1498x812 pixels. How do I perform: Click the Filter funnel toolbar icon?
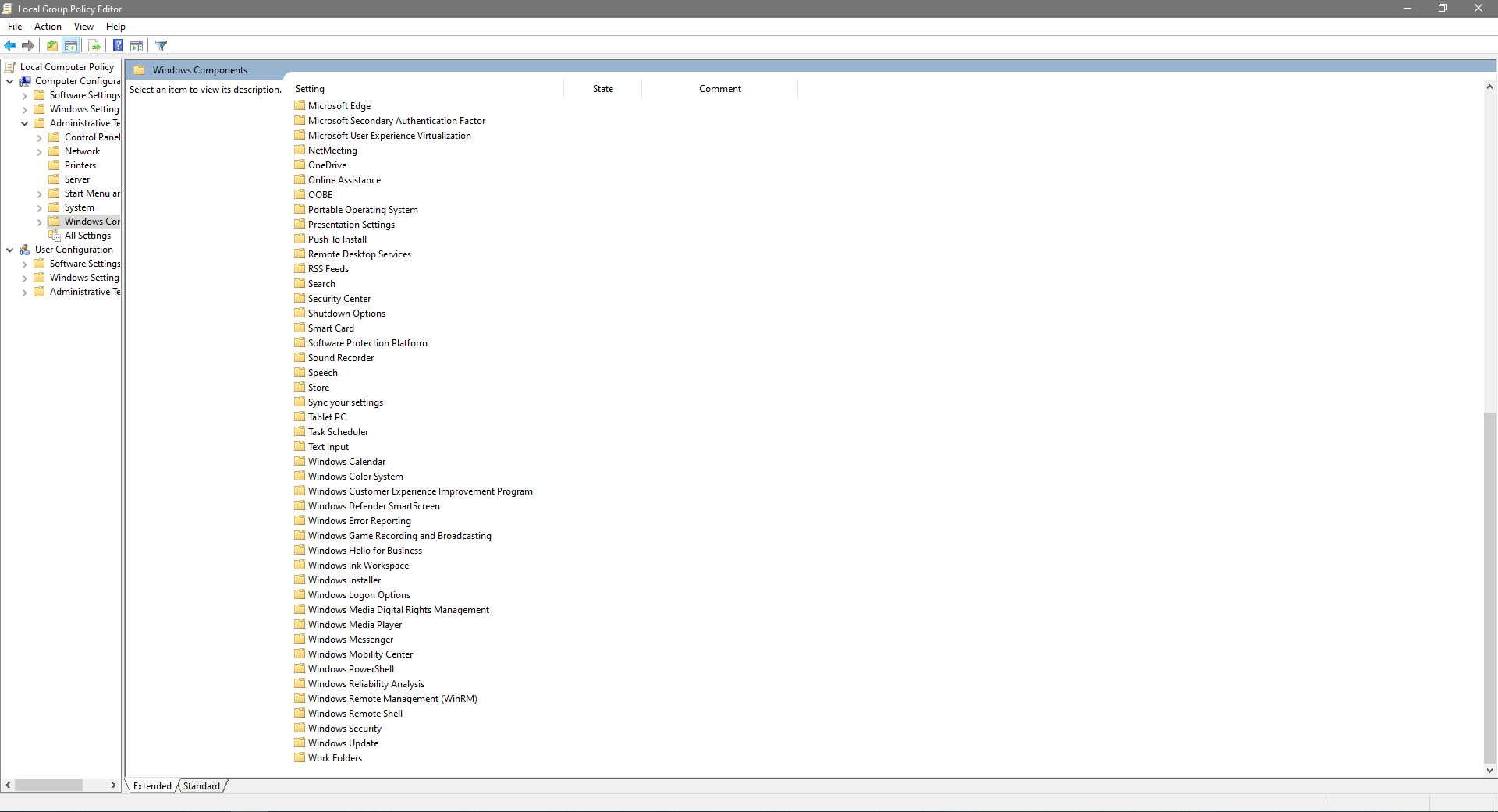click(162, 46)
